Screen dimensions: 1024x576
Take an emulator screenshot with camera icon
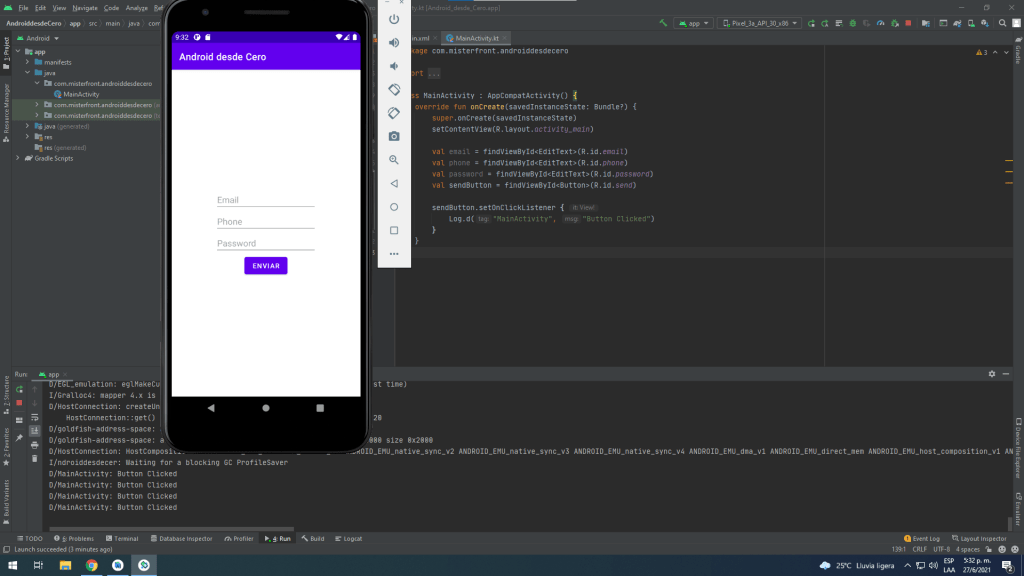[394, 136]
